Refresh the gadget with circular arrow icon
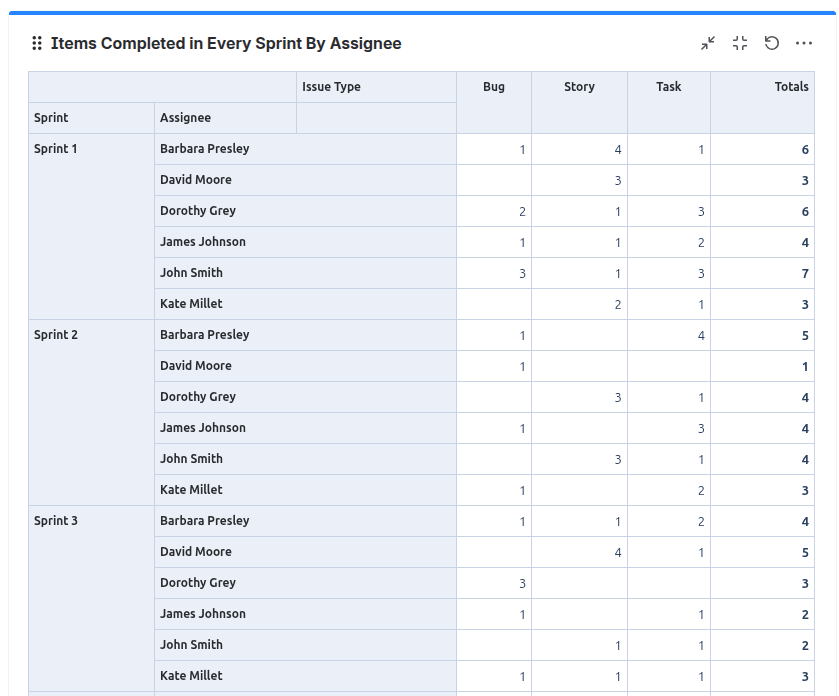Screen dimensions: 839x696 click(772, 43)
